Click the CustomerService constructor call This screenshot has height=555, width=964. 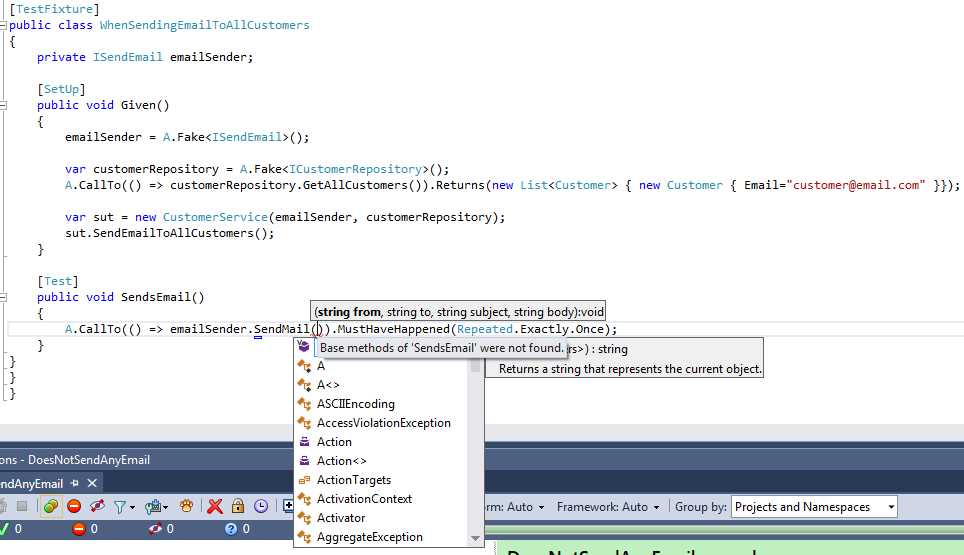pyautogui.click(x=215, y=218)
